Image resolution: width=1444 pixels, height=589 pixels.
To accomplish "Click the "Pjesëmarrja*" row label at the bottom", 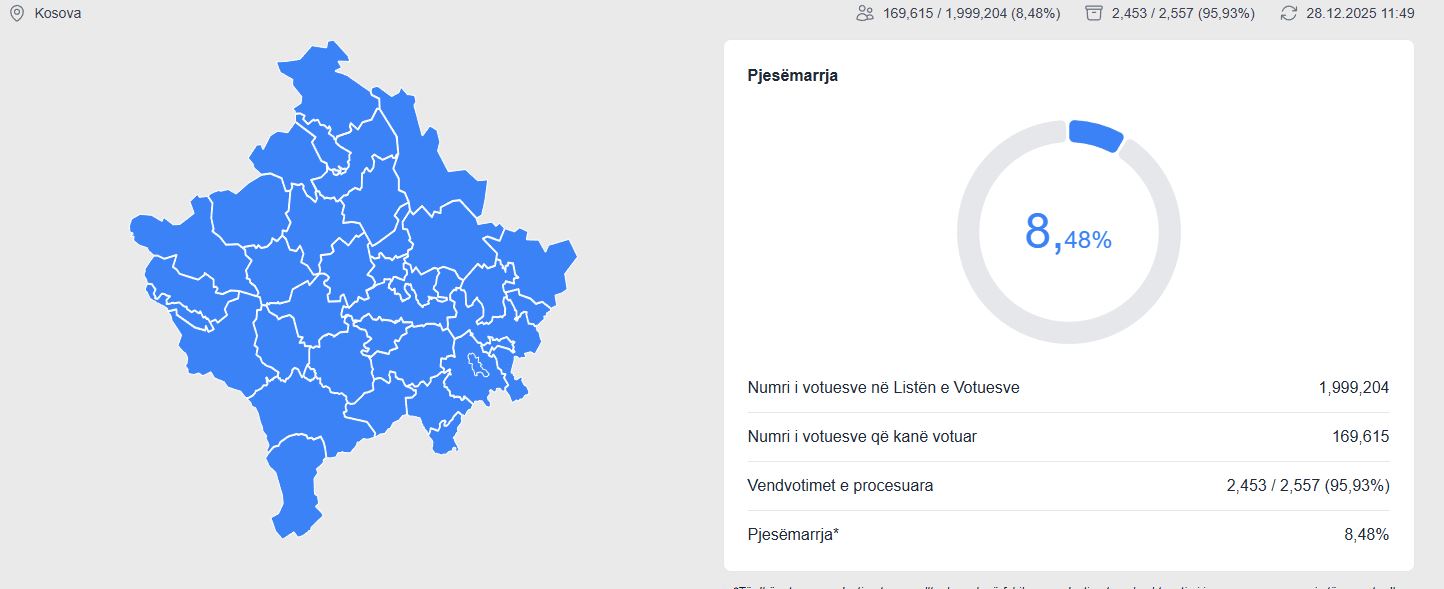I will (793, 535).
